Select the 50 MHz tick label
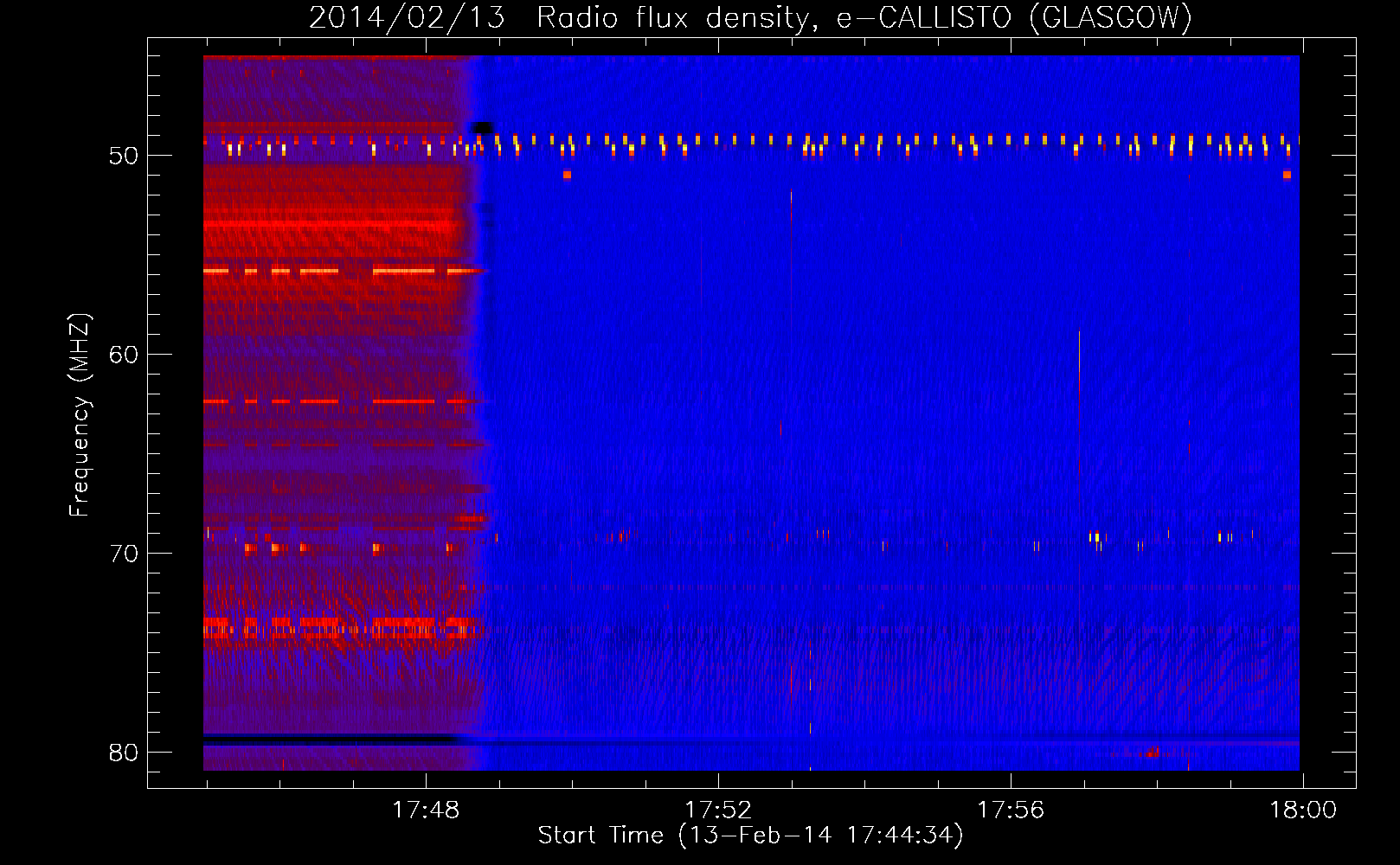This screenshot has width=1400, height=865. coord(124,156)
